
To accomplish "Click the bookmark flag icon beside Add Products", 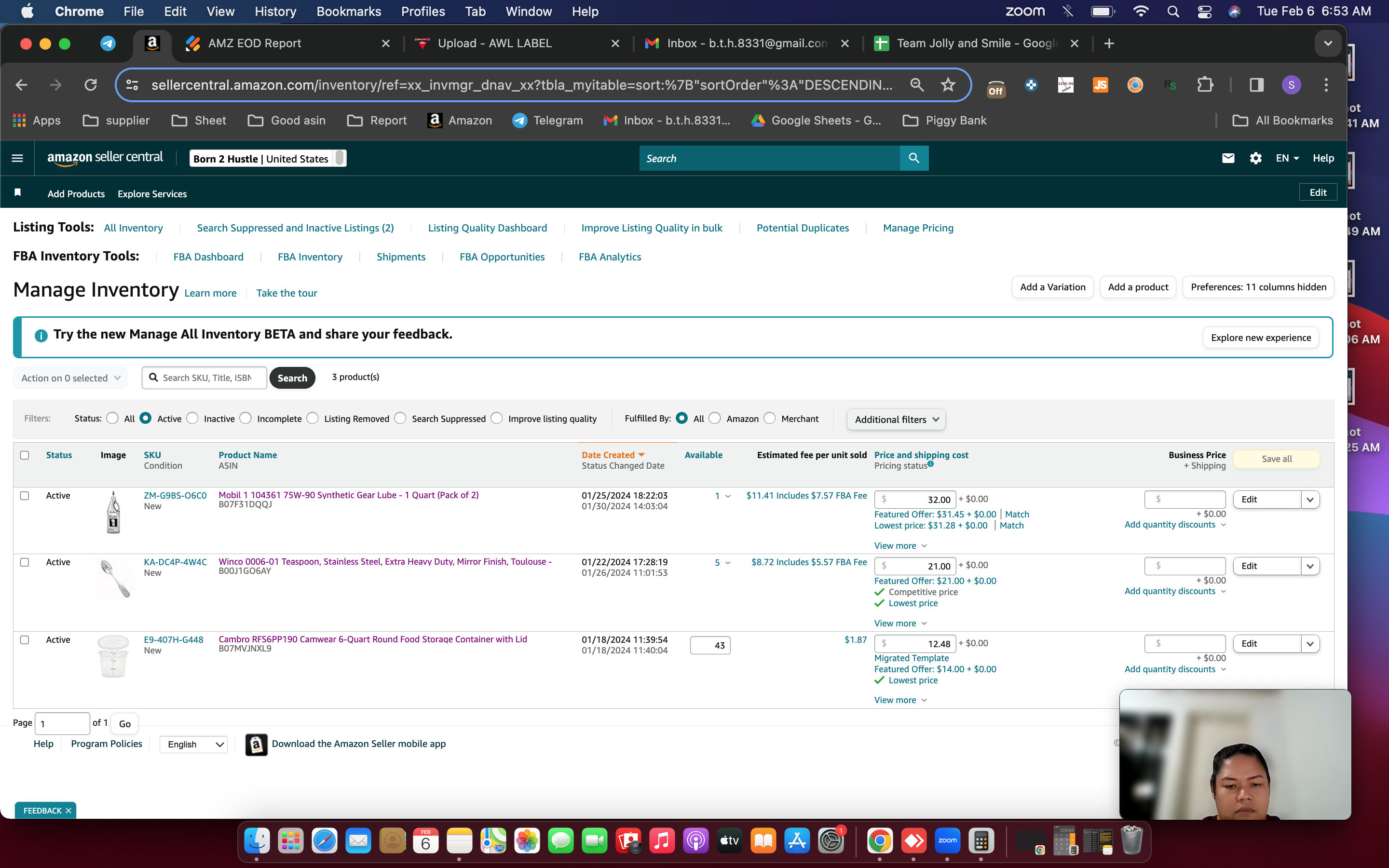I will pyautogui.click(x=18, y=193).
